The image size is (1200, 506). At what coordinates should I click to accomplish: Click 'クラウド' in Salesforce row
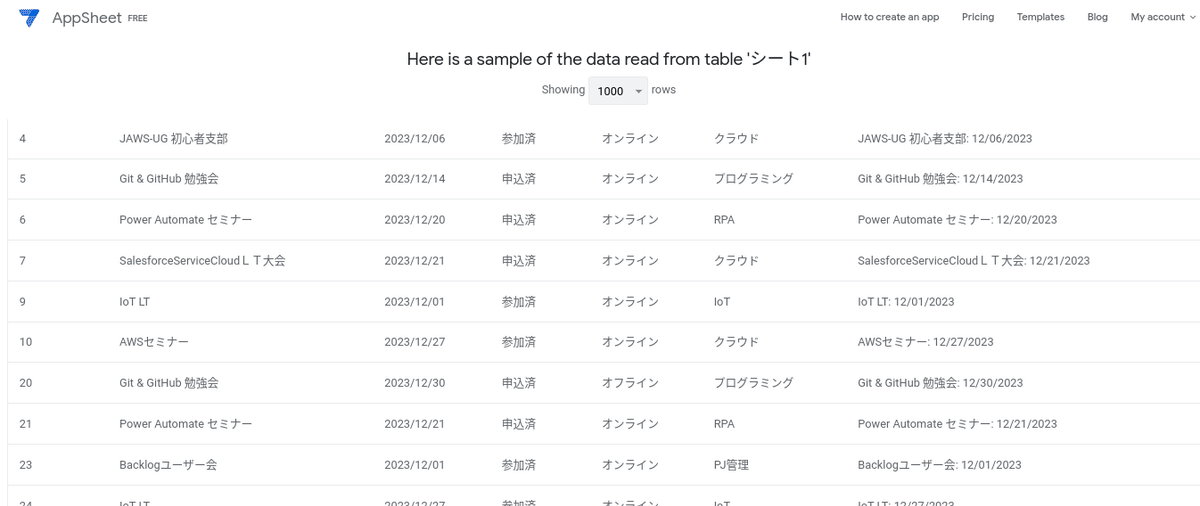(x=736, y=261)
